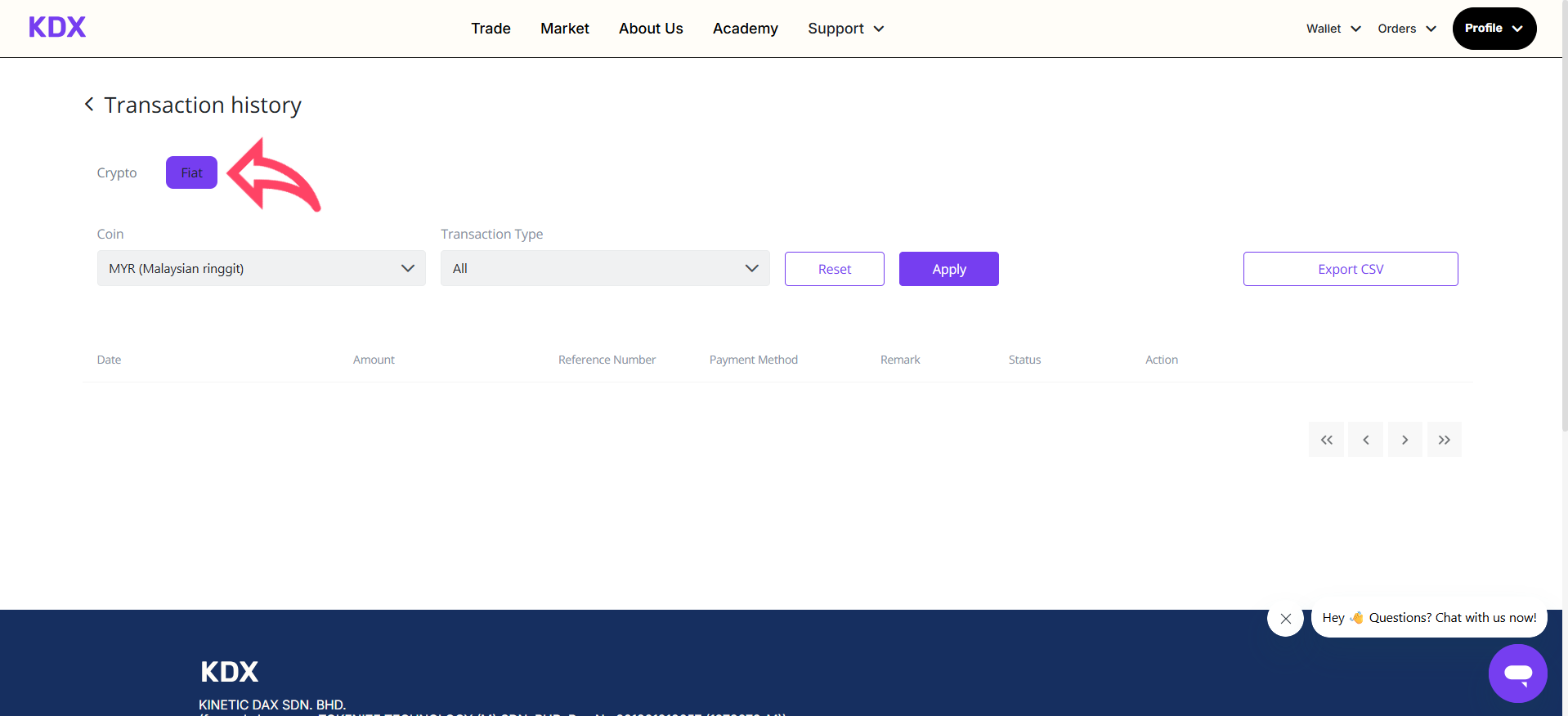Click the KDX footer logo
Screen dimensions: 1568x716
tap(229, 672)
